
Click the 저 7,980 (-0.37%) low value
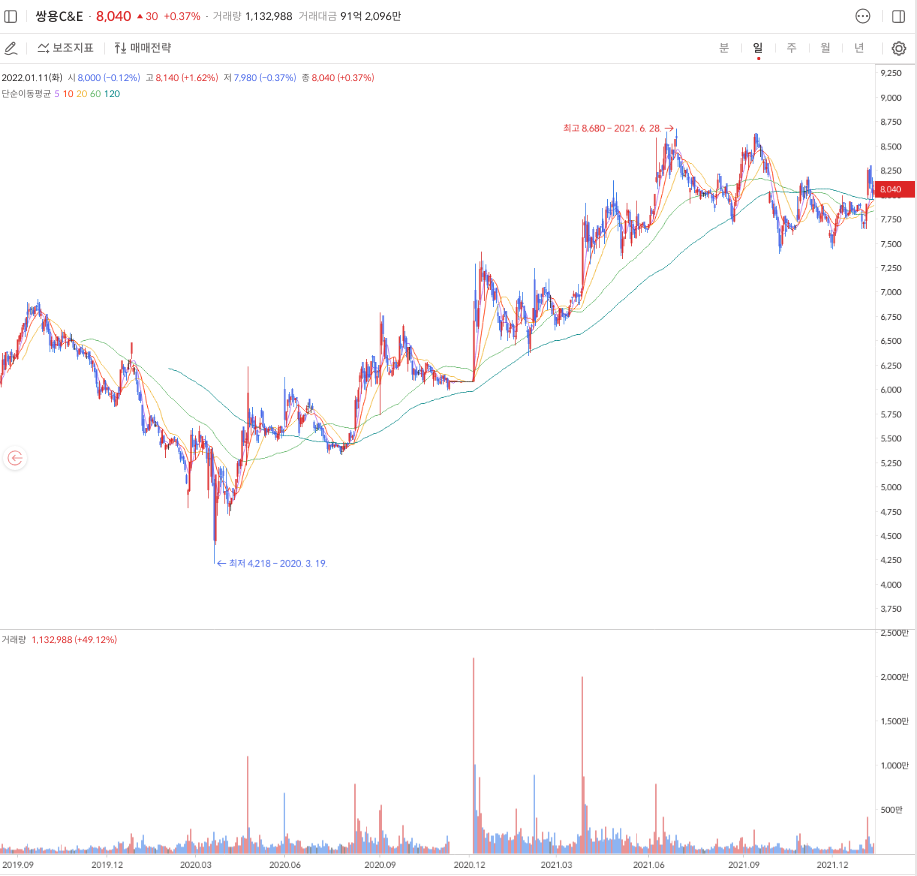[260, 78]
